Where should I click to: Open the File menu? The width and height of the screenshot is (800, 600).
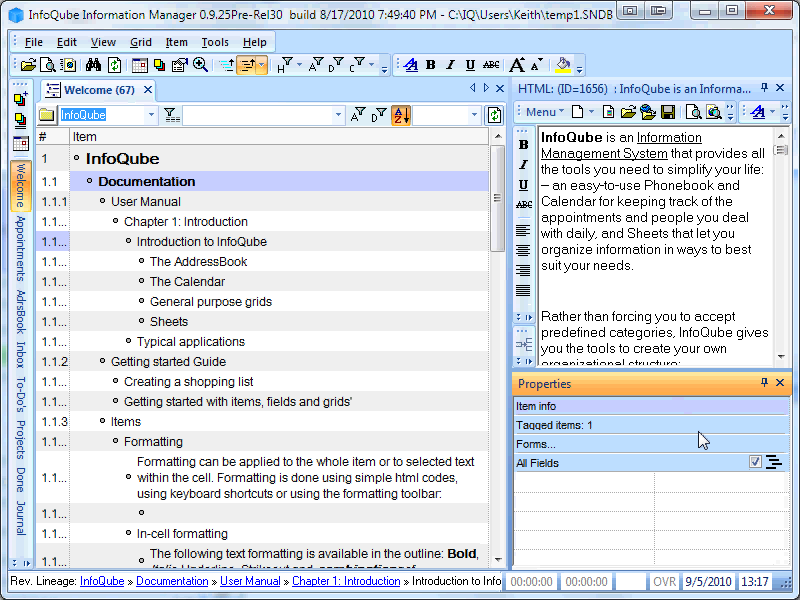pyautogui.click(x=34, y=42)
